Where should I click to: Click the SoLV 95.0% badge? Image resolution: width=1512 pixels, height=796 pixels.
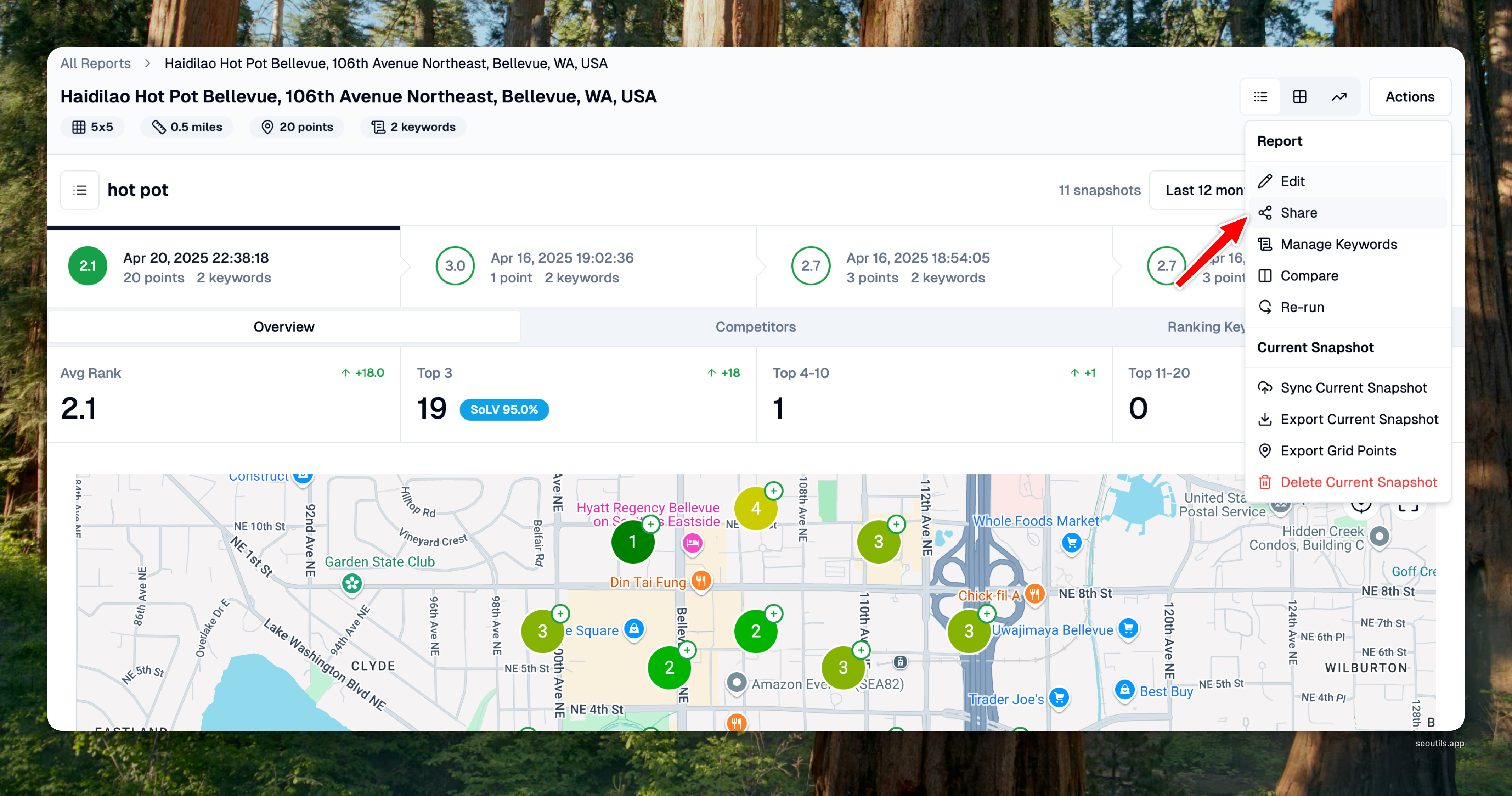point(504,410)
